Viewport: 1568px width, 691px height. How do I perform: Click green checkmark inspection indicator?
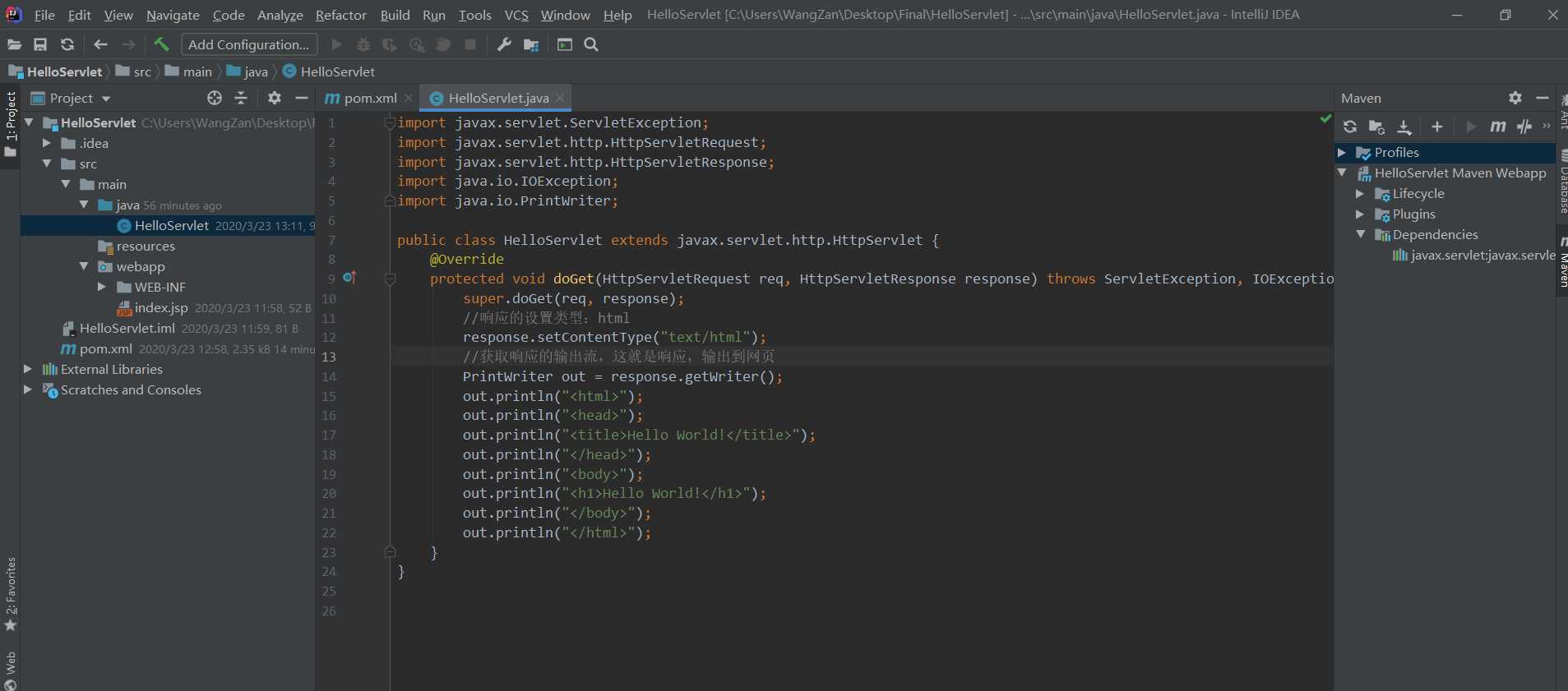1325,119
